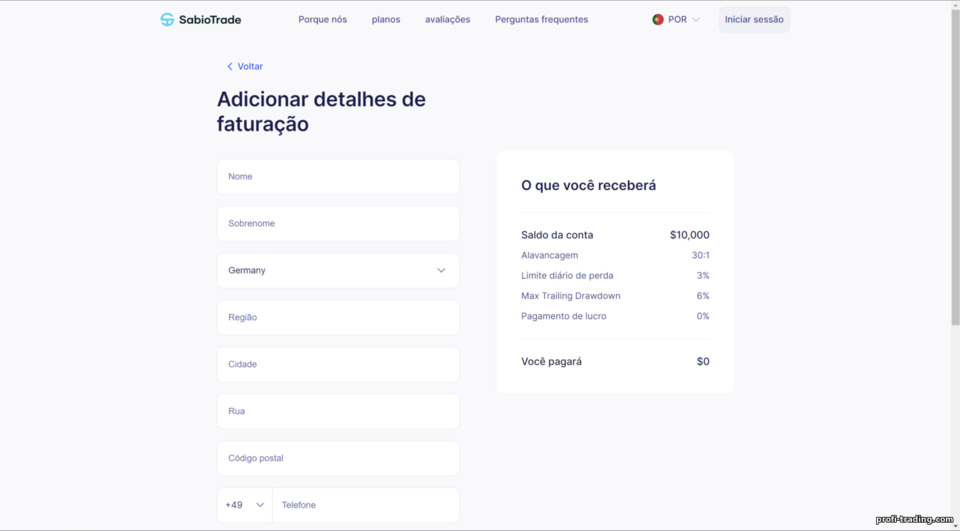Click the O que você receberá heading
The width and height of the screenshot is (960, 531).
pos(588,186)
